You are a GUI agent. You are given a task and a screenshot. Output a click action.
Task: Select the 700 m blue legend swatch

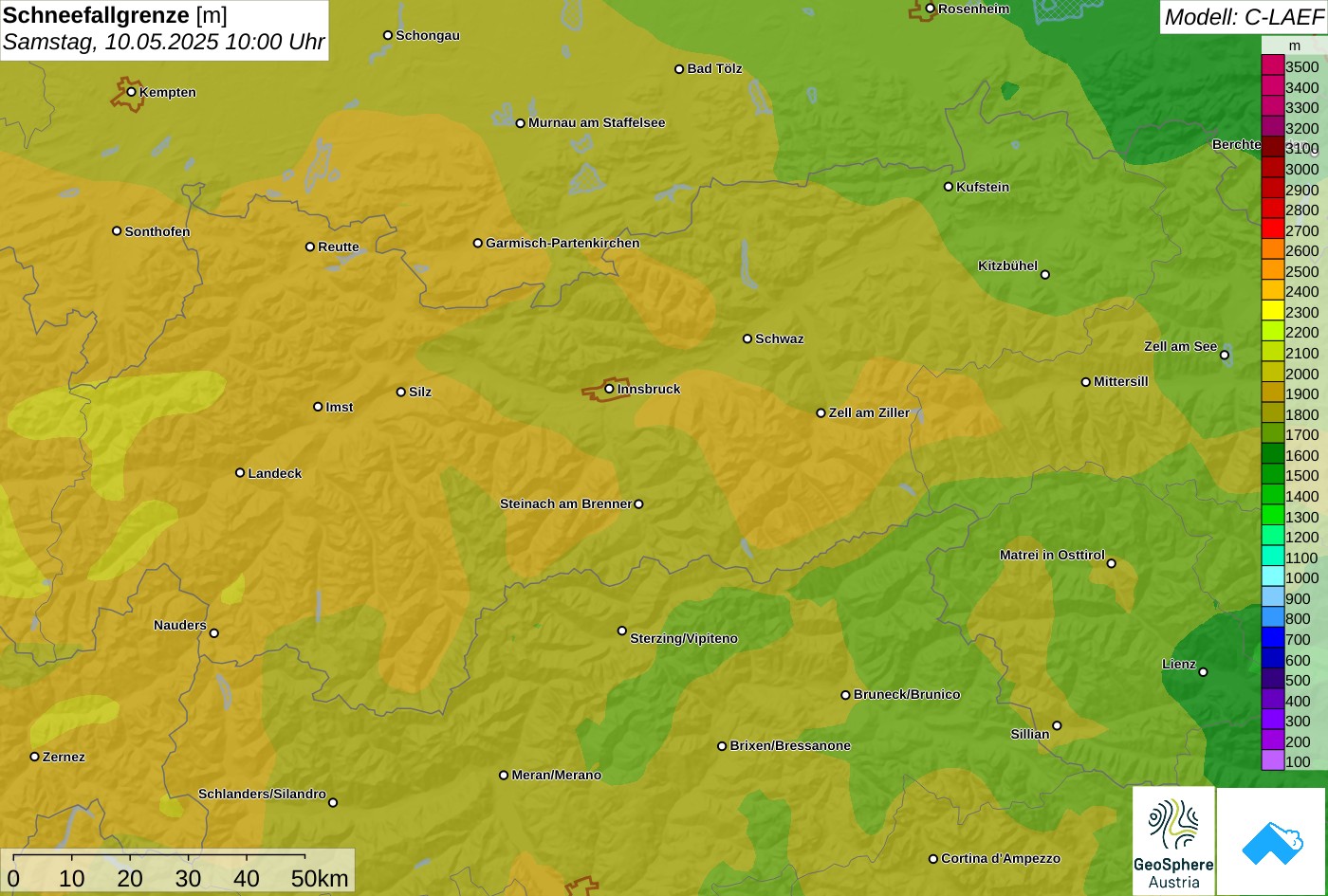[1272, 639]
